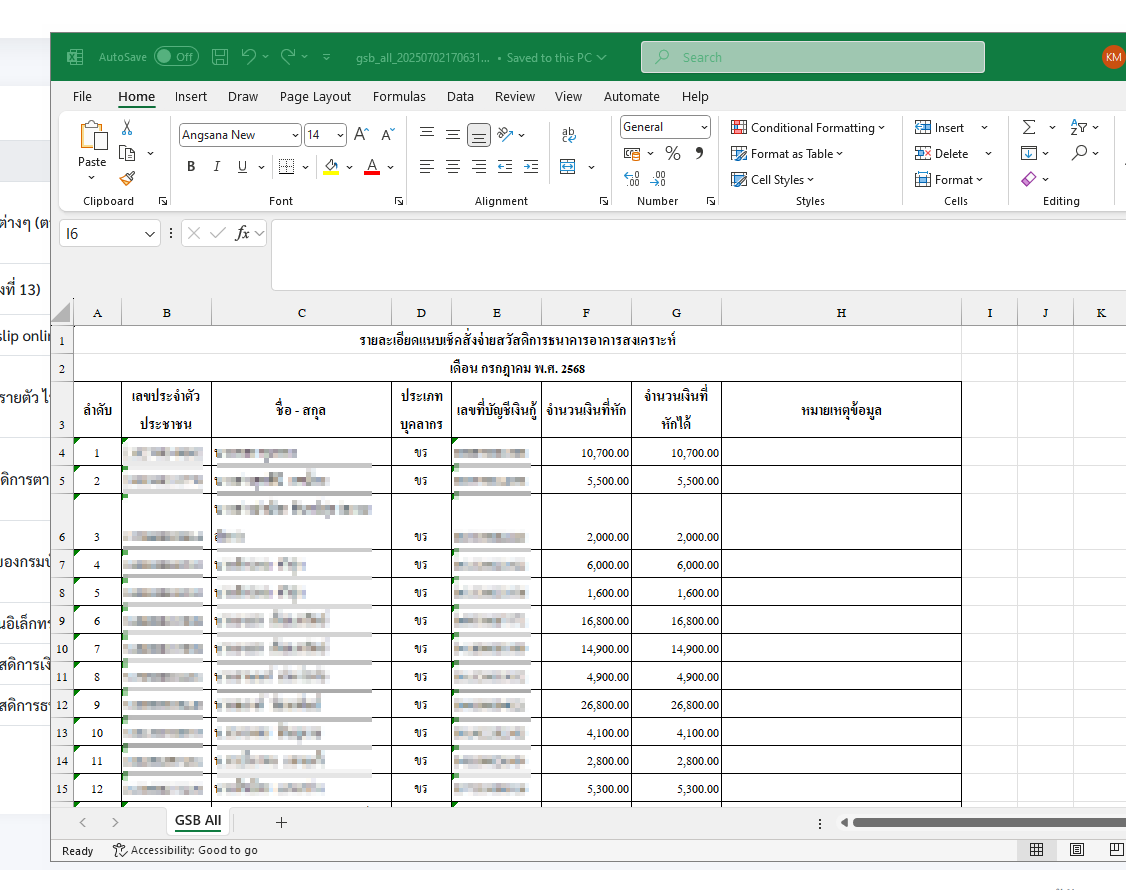Apply red font color
The width and height of the screenshot is (1126, 890).
372,167
